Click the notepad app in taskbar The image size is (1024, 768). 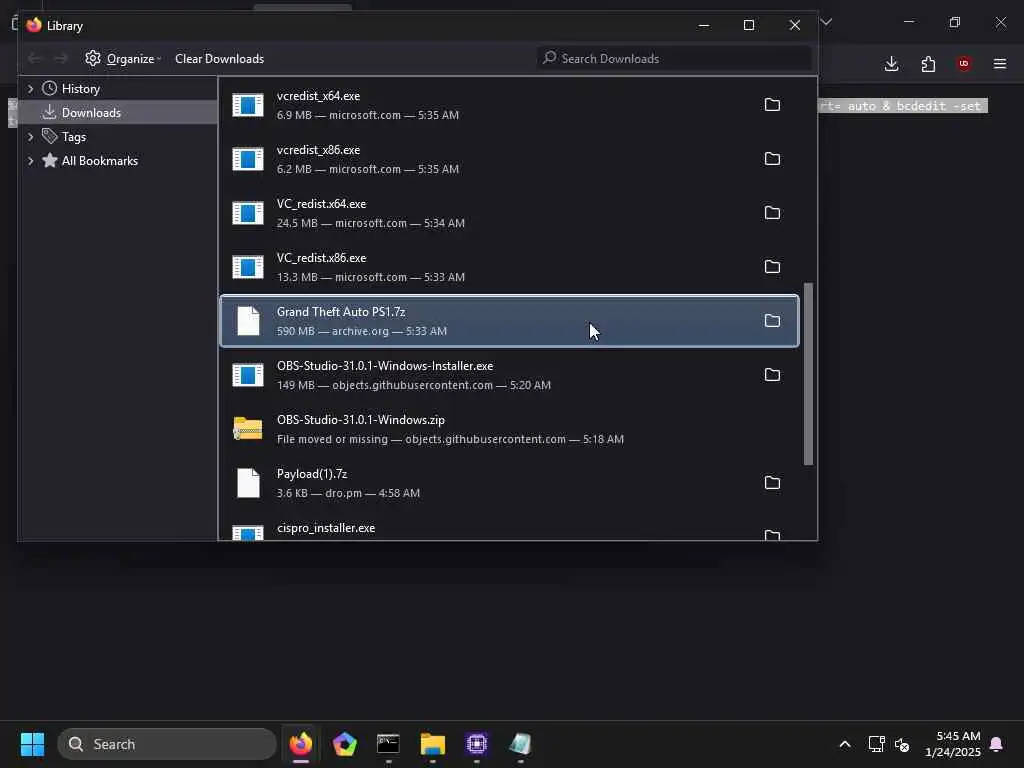520,744
